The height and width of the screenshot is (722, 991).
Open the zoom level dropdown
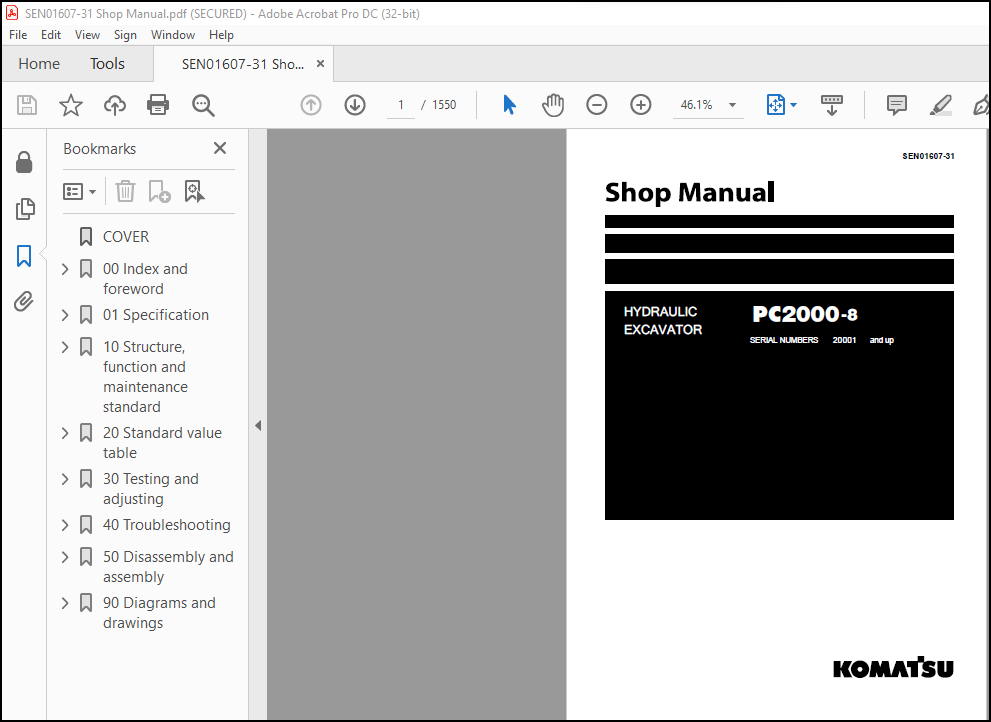click(733, 105)
